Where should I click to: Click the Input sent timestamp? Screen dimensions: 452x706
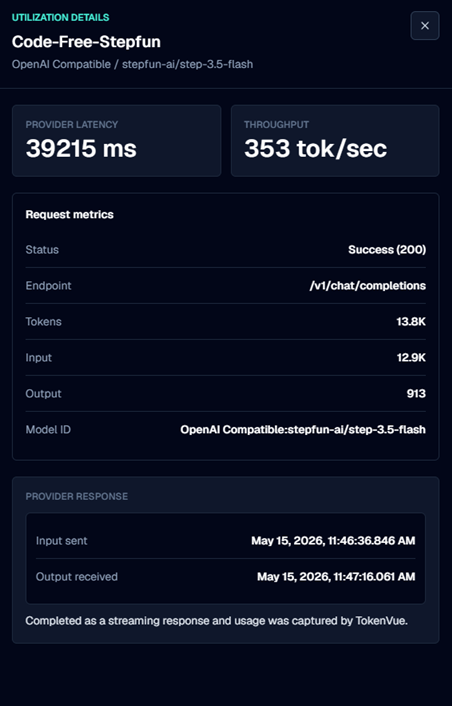click(333, 541)
